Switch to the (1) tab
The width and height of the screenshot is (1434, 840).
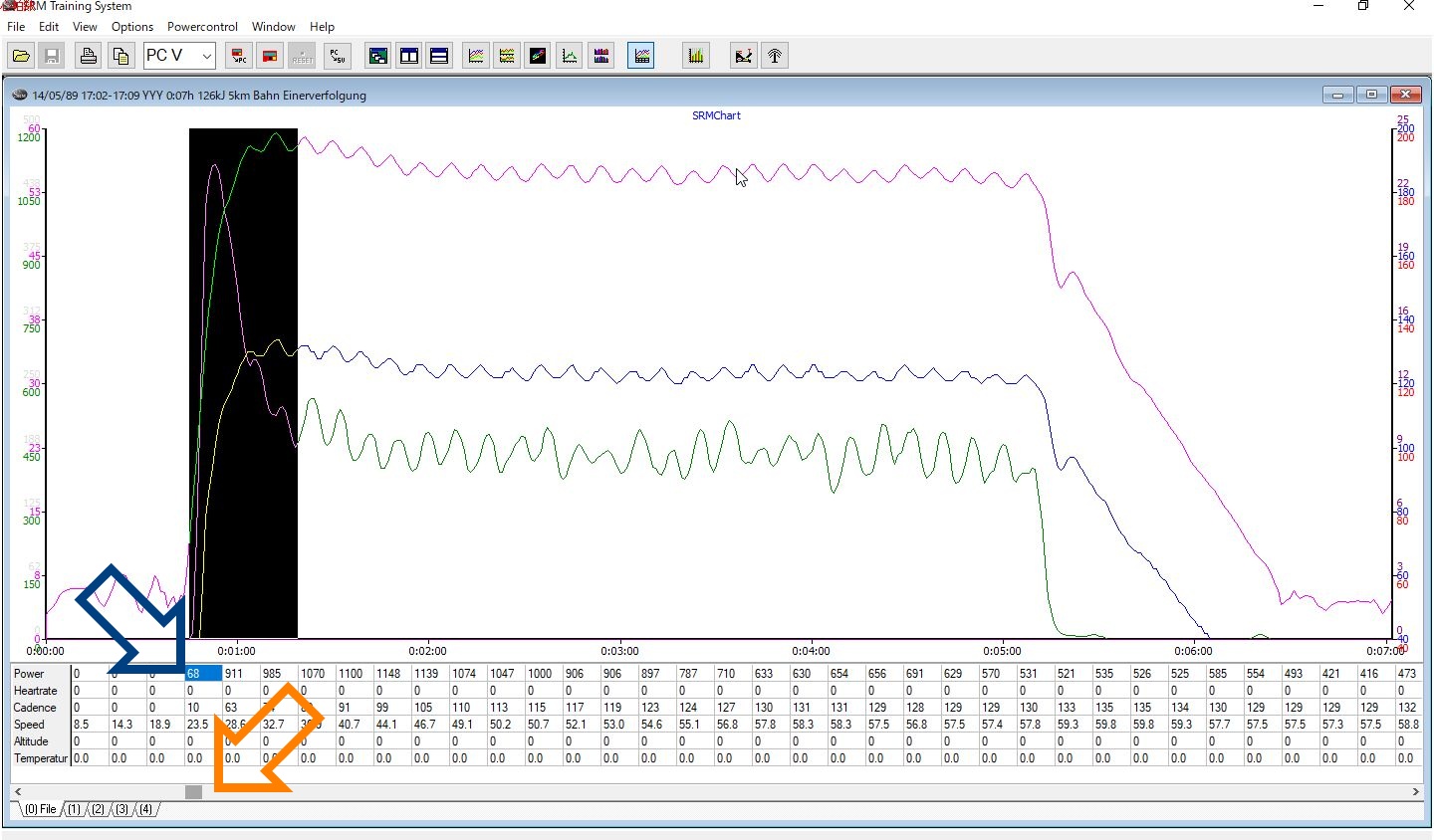74,809
